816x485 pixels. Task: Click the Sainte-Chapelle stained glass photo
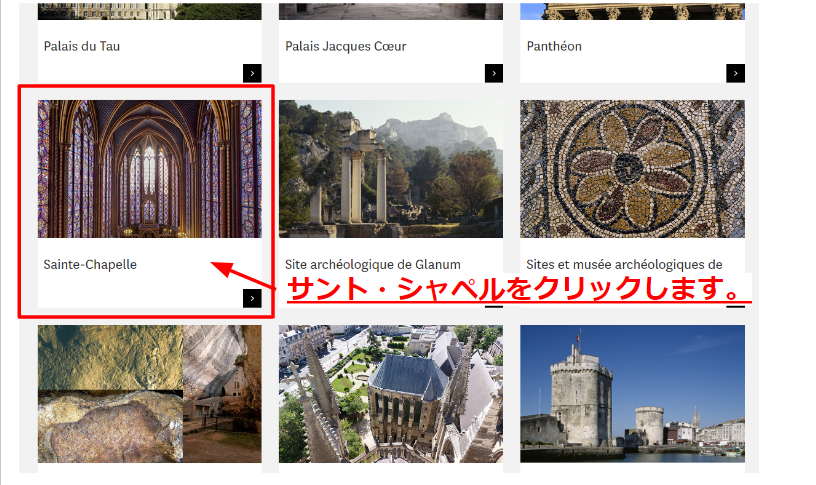click(149, 168)
